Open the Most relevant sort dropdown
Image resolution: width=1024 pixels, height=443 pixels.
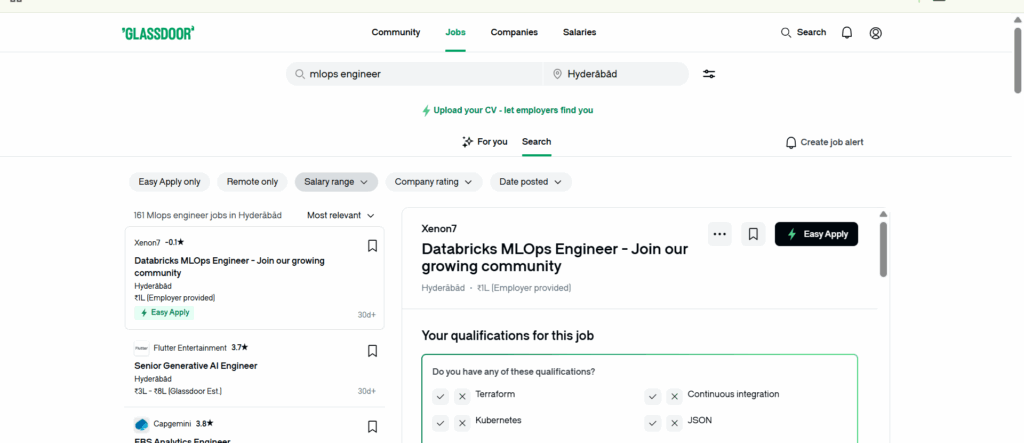pos(341,216)
